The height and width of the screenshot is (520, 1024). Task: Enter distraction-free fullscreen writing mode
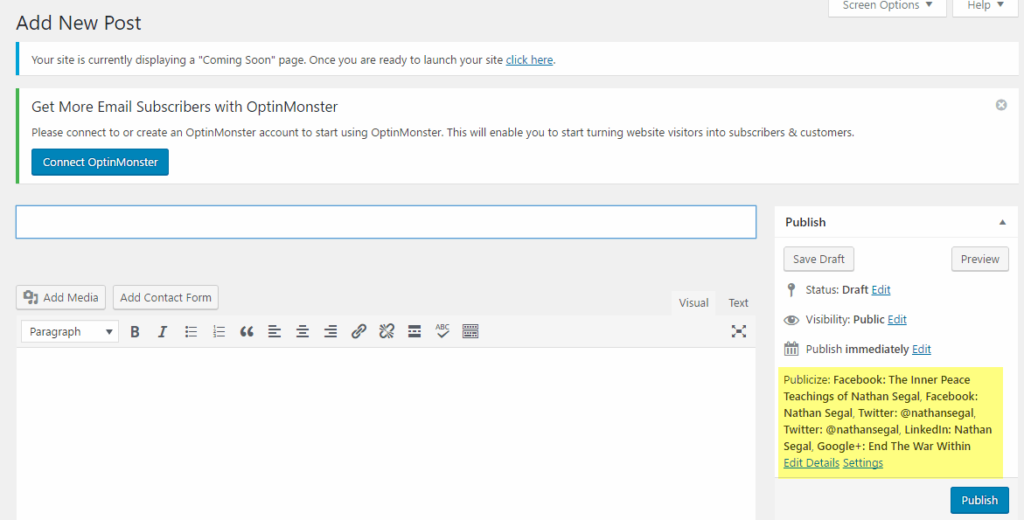(739, 331)
